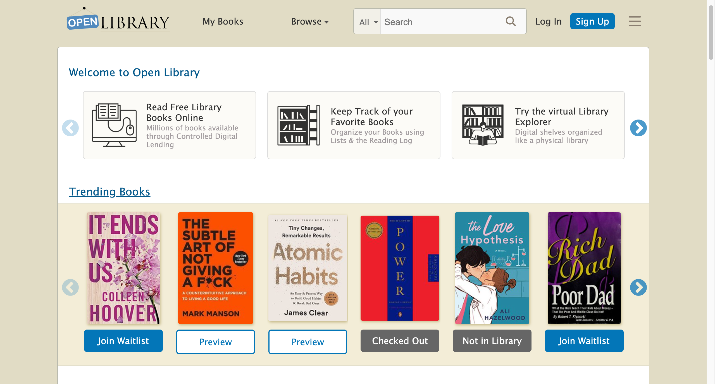Image resolution: width=715 pixels, height=384 pixels.
Task: Open The Love Hypothesis book cover
Action: tap(492, 268)
